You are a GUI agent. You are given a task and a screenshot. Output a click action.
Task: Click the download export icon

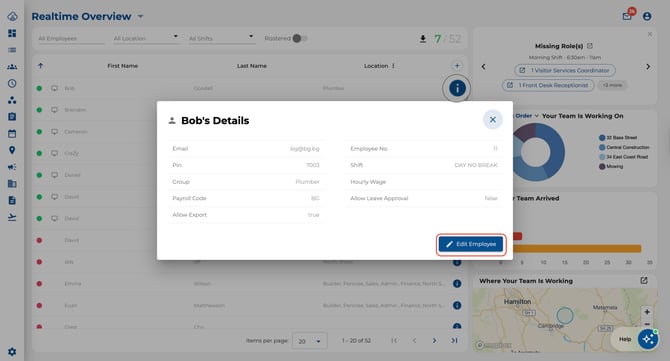[x=423, y=39]
